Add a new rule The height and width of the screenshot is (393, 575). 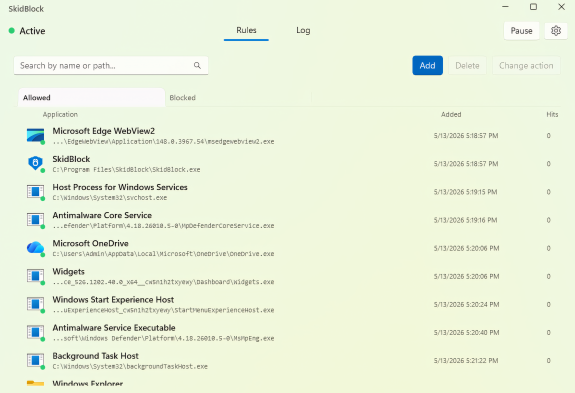click(427, 66)
